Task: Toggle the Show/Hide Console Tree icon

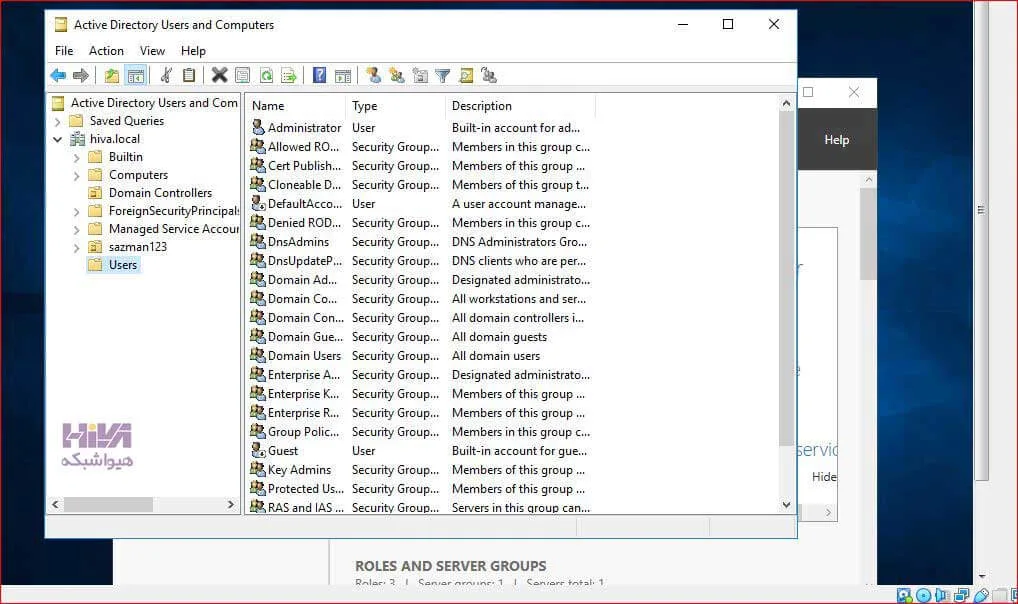Action: click(136, 75)
